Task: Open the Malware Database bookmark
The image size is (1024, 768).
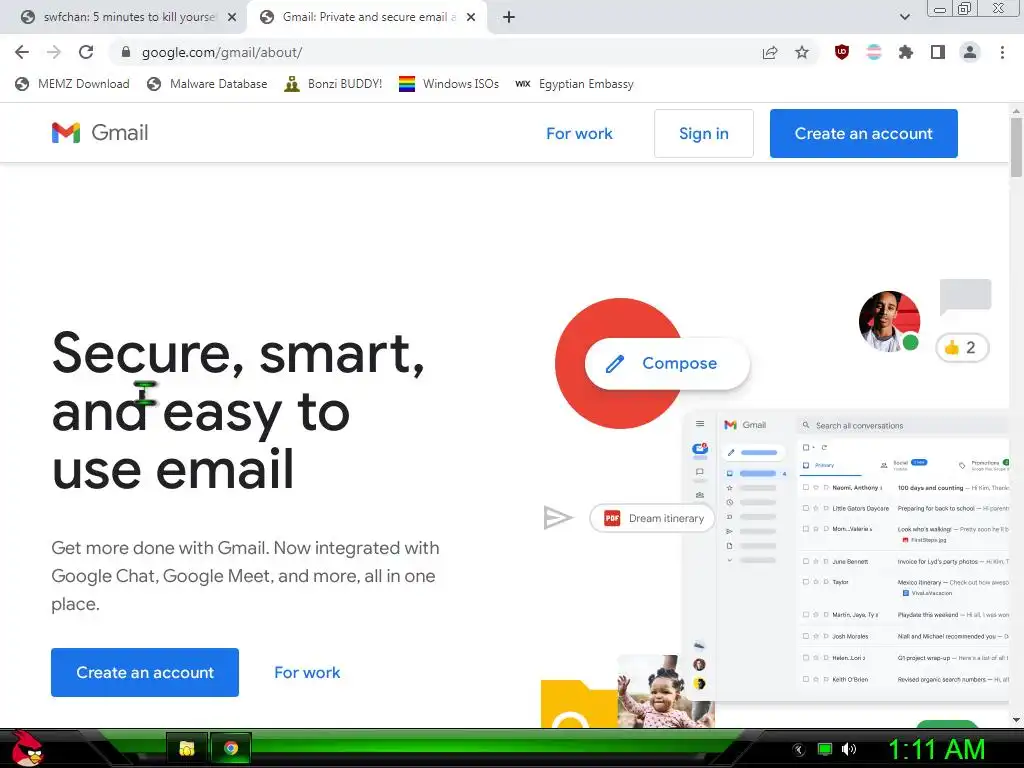Action: (x=207, y=84)
